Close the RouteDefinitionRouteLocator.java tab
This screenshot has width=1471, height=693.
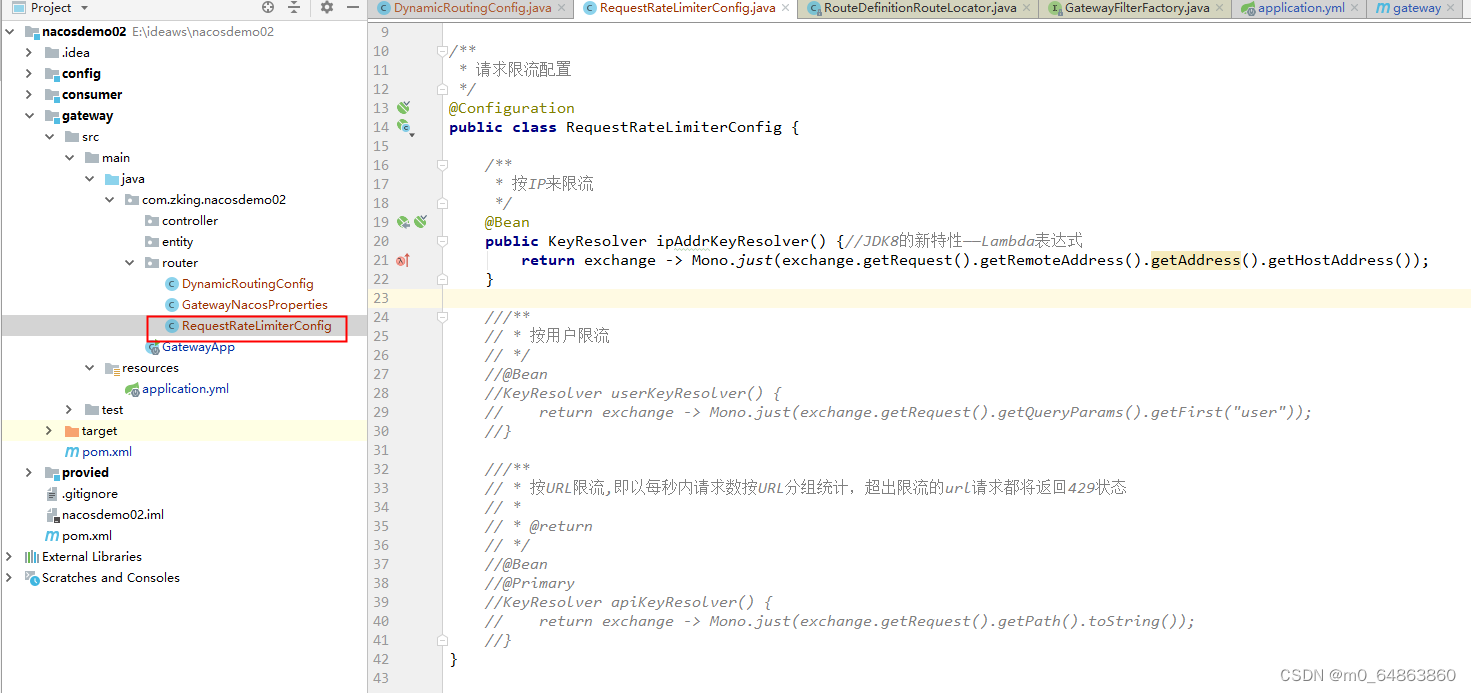(1026, 8)
